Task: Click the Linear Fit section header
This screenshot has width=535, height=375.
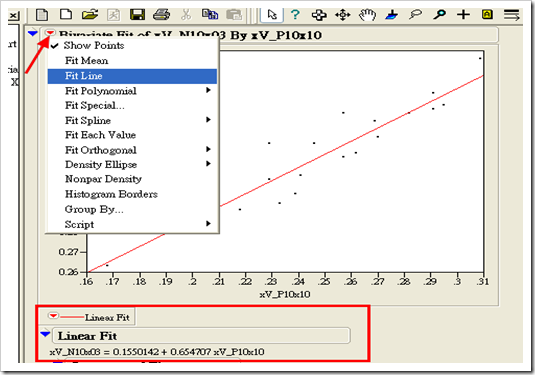Action: click(x=201, y=336)
